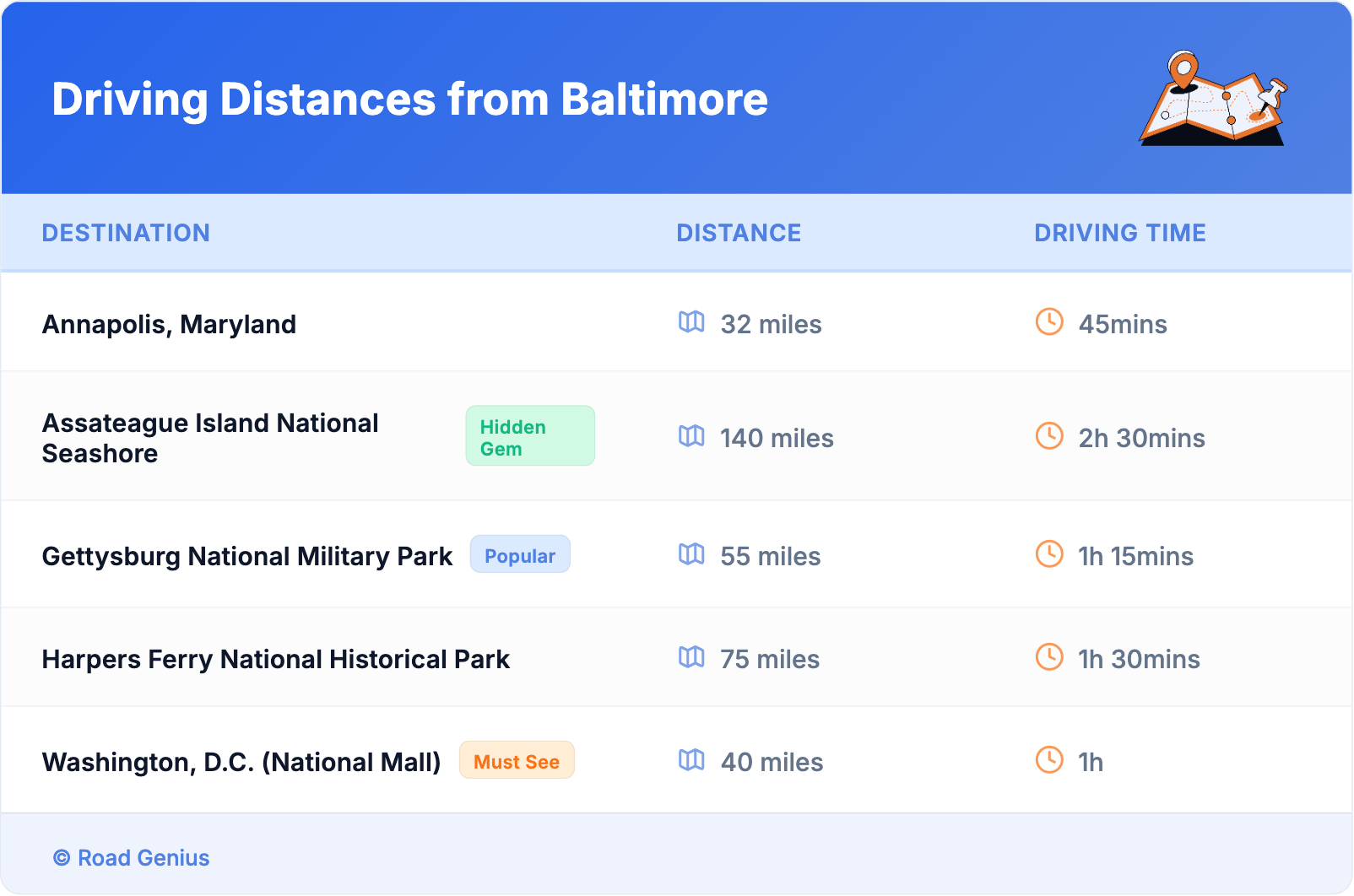This screenshot has width=1354, height=896.
Task: Click the clock icon beside 2h 30mins
Action: tap(1049, 436)
